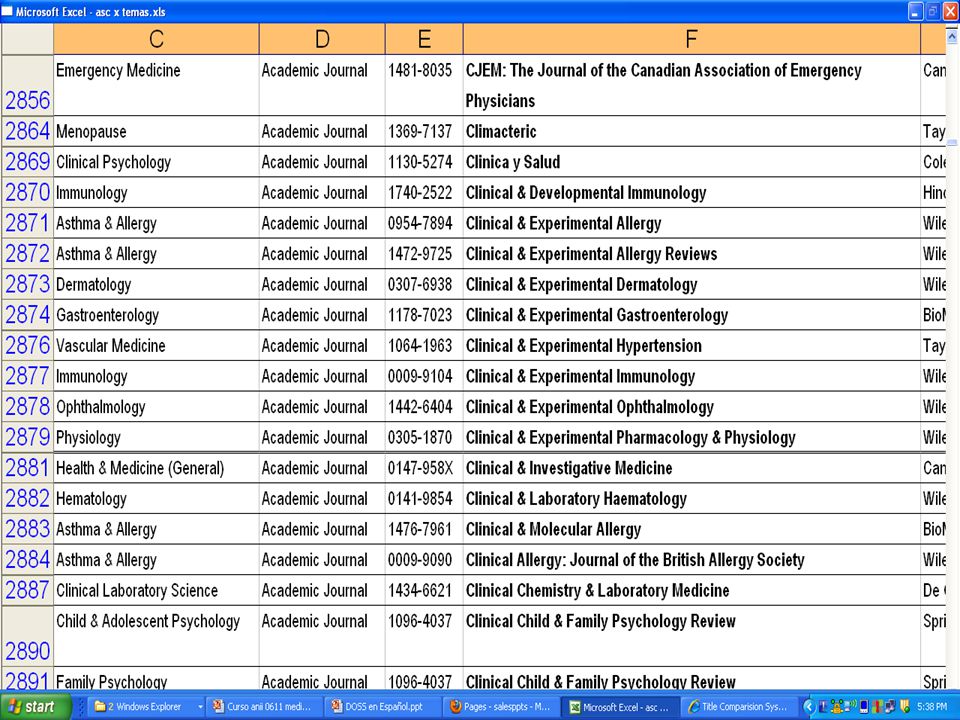The height and width of the screenshot is (720, 960).
Task: Click the system clock showing 5:38 PM
Action: point(932,707)
